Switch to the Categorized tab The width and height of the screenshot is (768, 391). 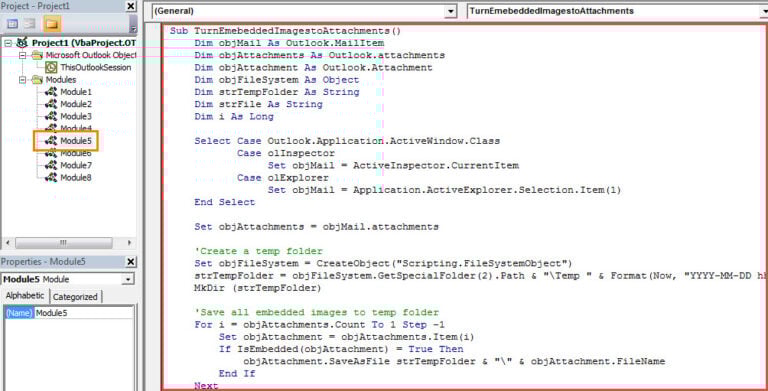coord(75,296)
